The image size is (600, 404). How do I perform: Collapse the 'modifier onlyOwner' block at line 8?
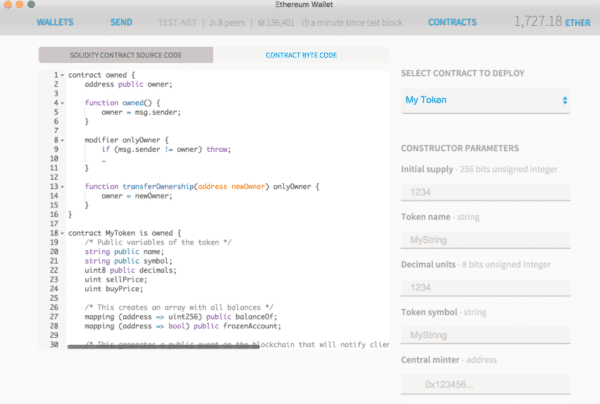click(x=63, y=140)
